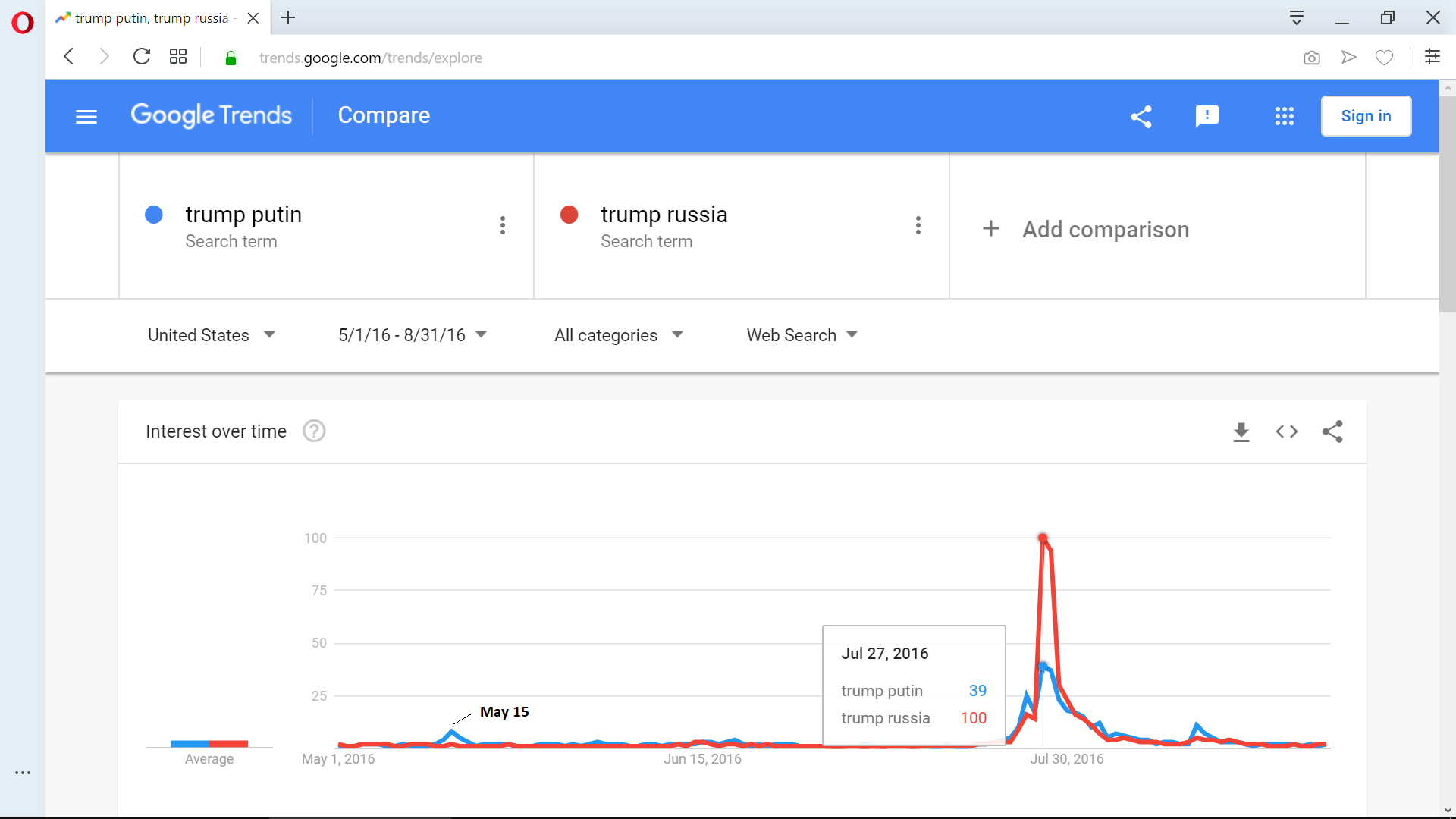The image size is (1456, 819).
Task: Click the Jun 15, 2016 axis label
Action: [703, 759]
